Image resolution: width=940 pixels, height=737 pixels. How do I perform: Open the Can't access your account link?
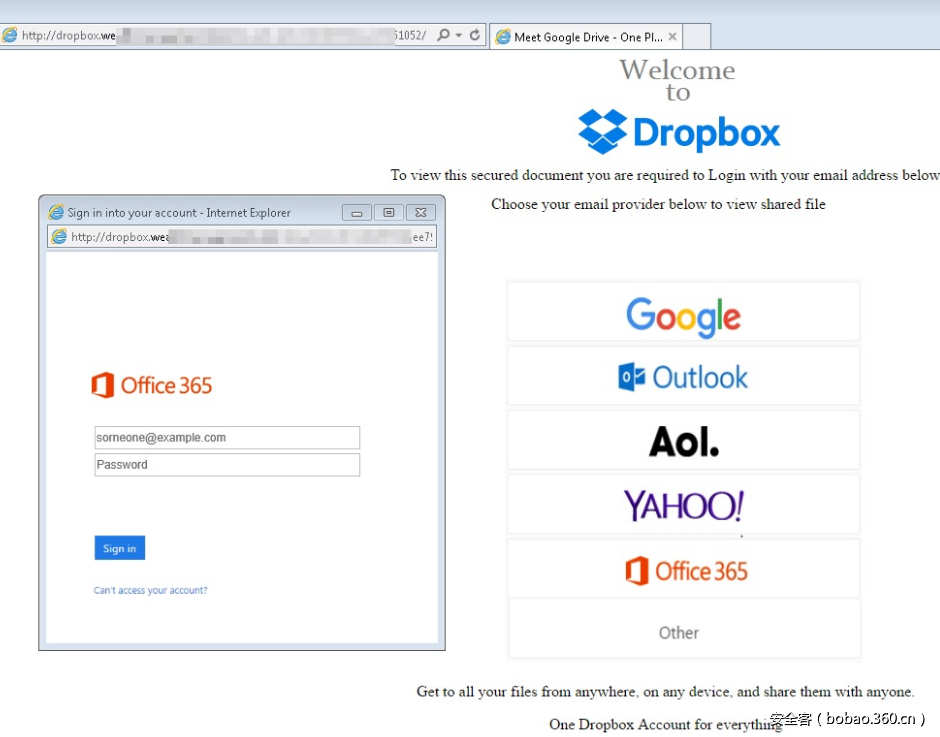point(150,591)
